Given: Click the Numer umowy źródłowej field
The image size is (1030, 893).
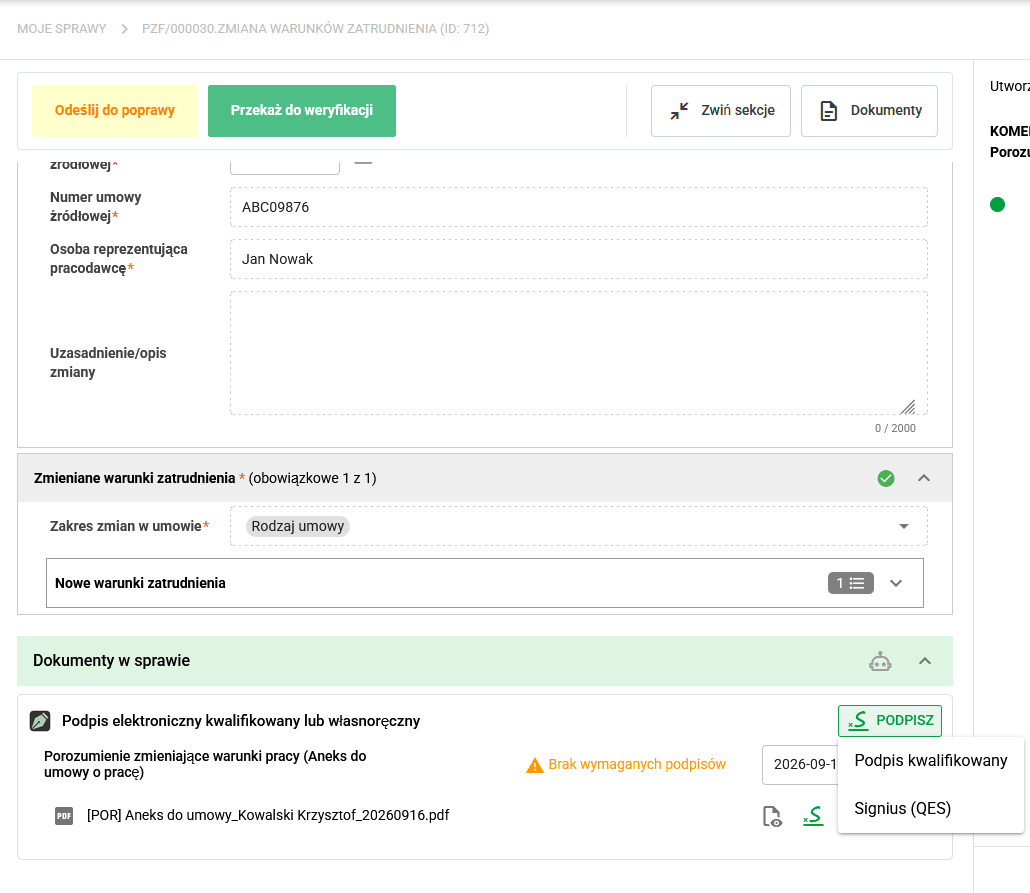Looking at the screenshot, I should [578, 207].
